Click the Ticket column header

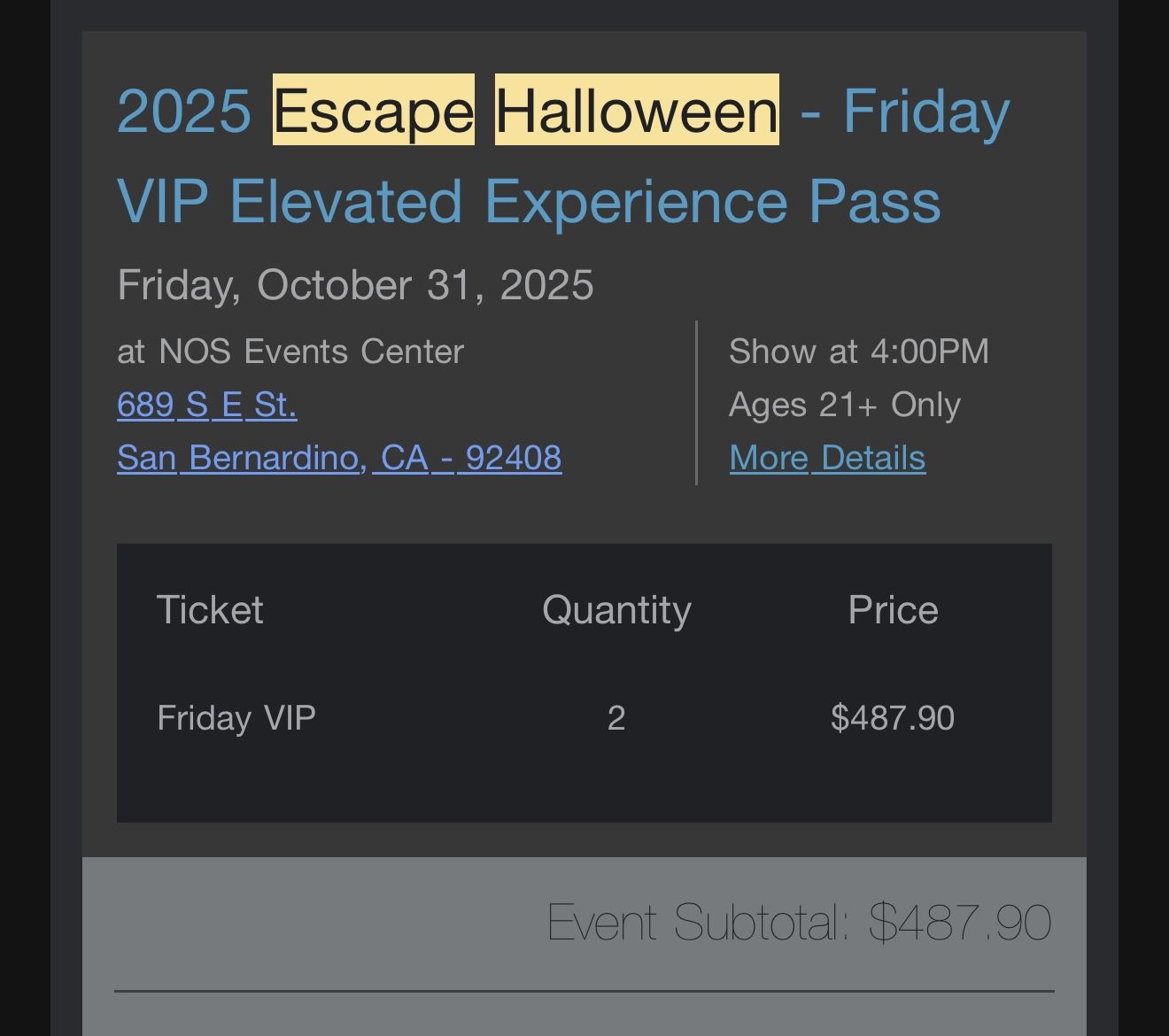tap(211, 609)
